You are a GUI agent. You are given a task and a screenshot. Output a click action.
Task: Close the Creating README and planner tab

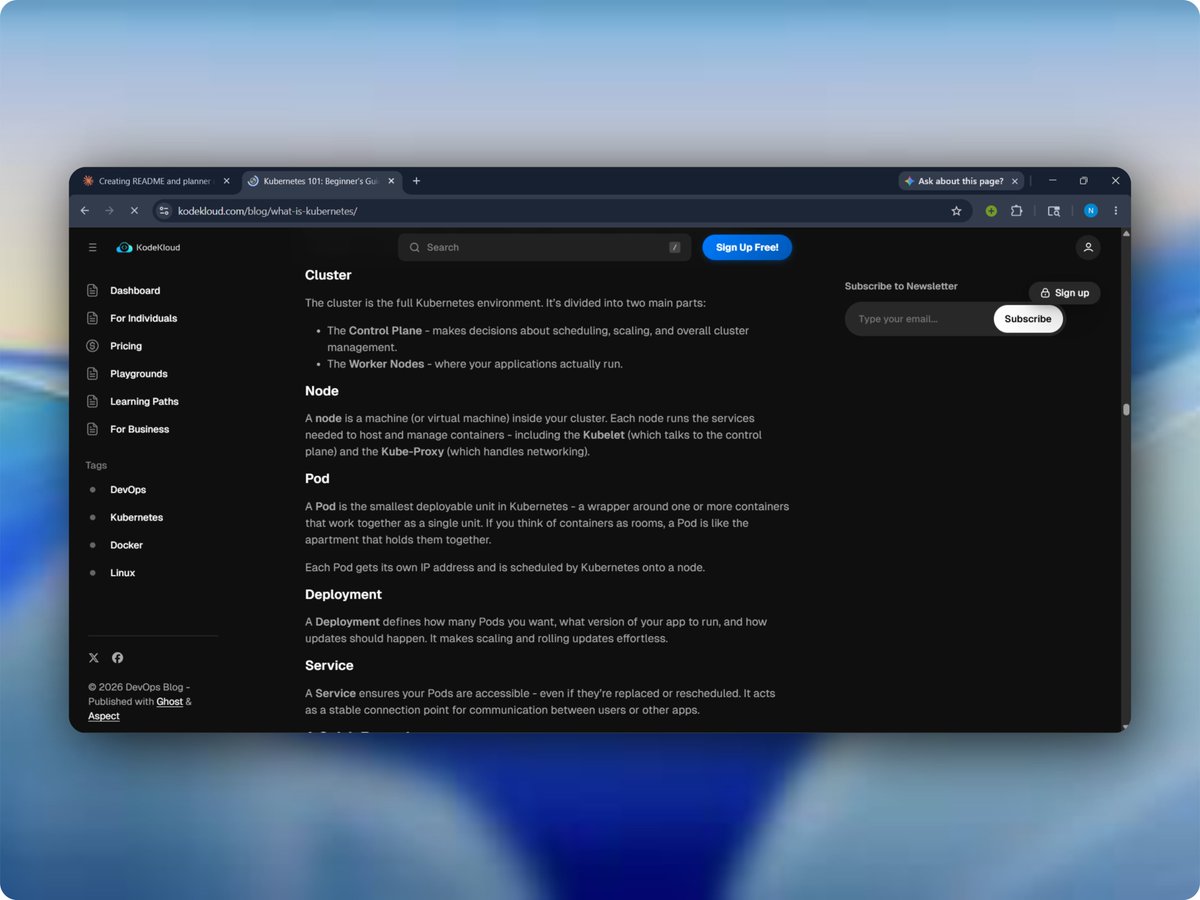[x=226, y=181]
